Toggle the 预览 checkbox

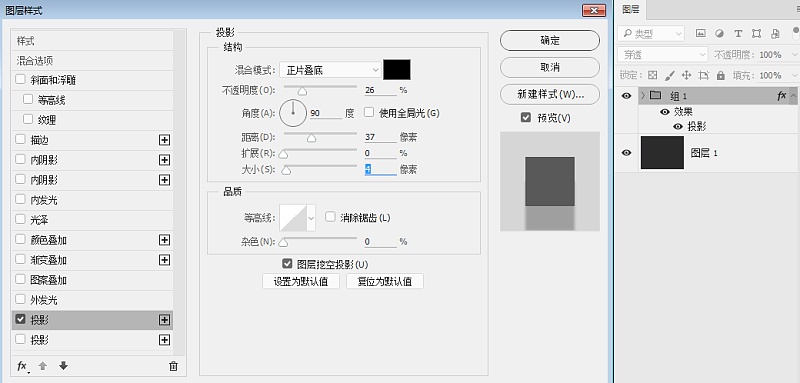526,117
